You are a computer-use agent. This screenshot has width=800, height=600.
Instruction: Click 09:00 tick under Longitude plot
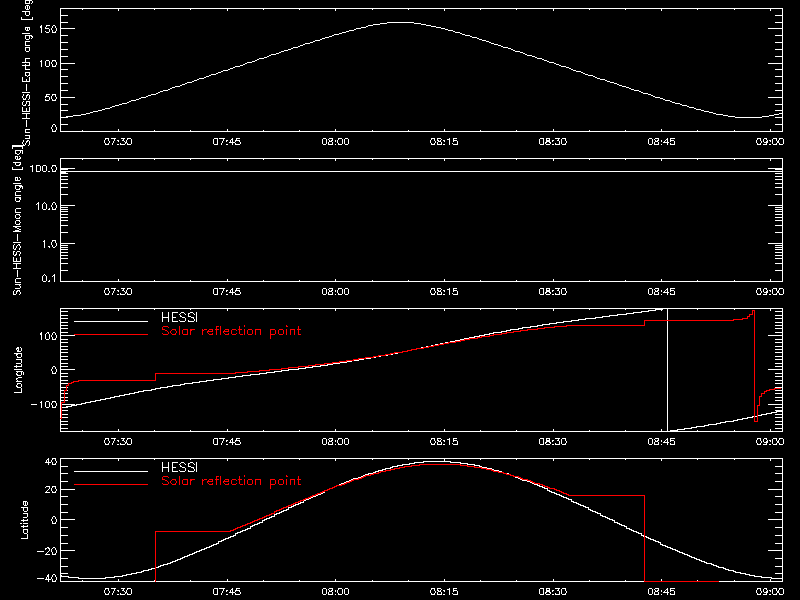[769, 441]
